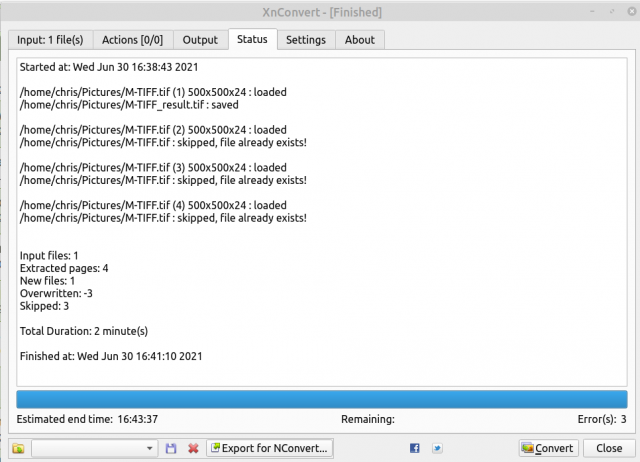Viewport: 640px width, 462px height.
Task: Delete the preset with the red X icon
Action: [x=193, y=449]
